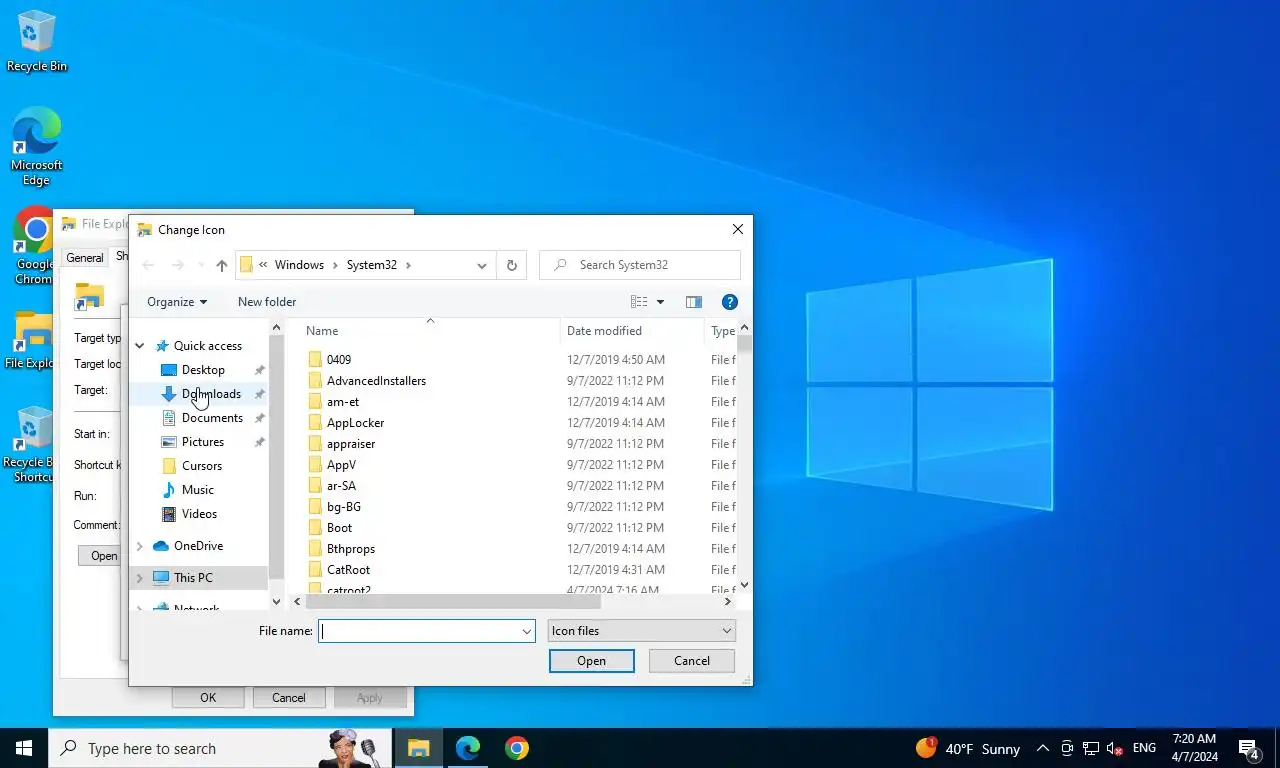Select the CatRoot folder
This screenshot has width=1280, height=768.
(x=348, y=570)
